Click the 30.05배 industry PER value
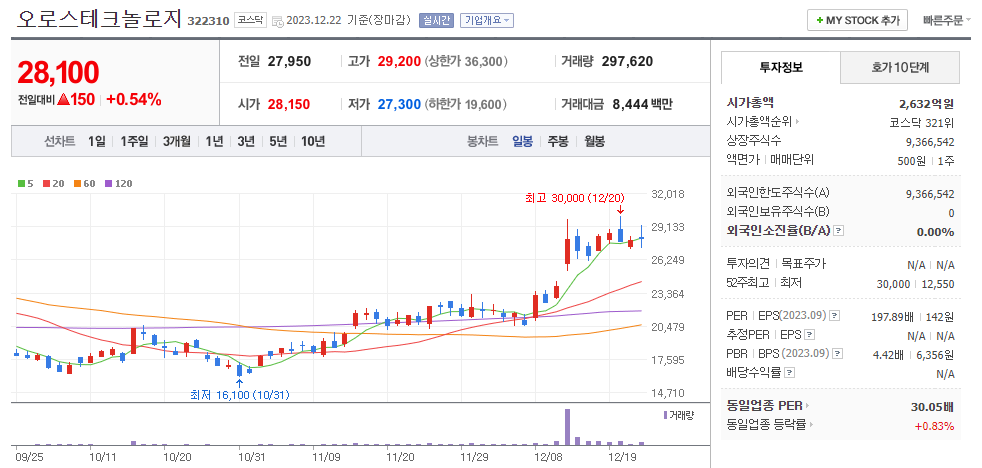982x468 pixels. tap(933, 407)
